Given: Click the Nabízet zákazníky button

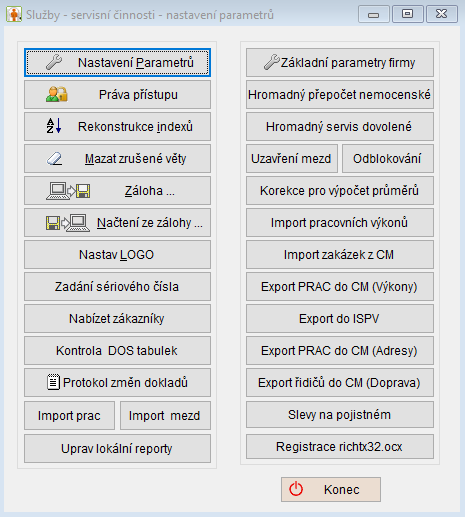Looking at the screenshot, I should (117, 319).
